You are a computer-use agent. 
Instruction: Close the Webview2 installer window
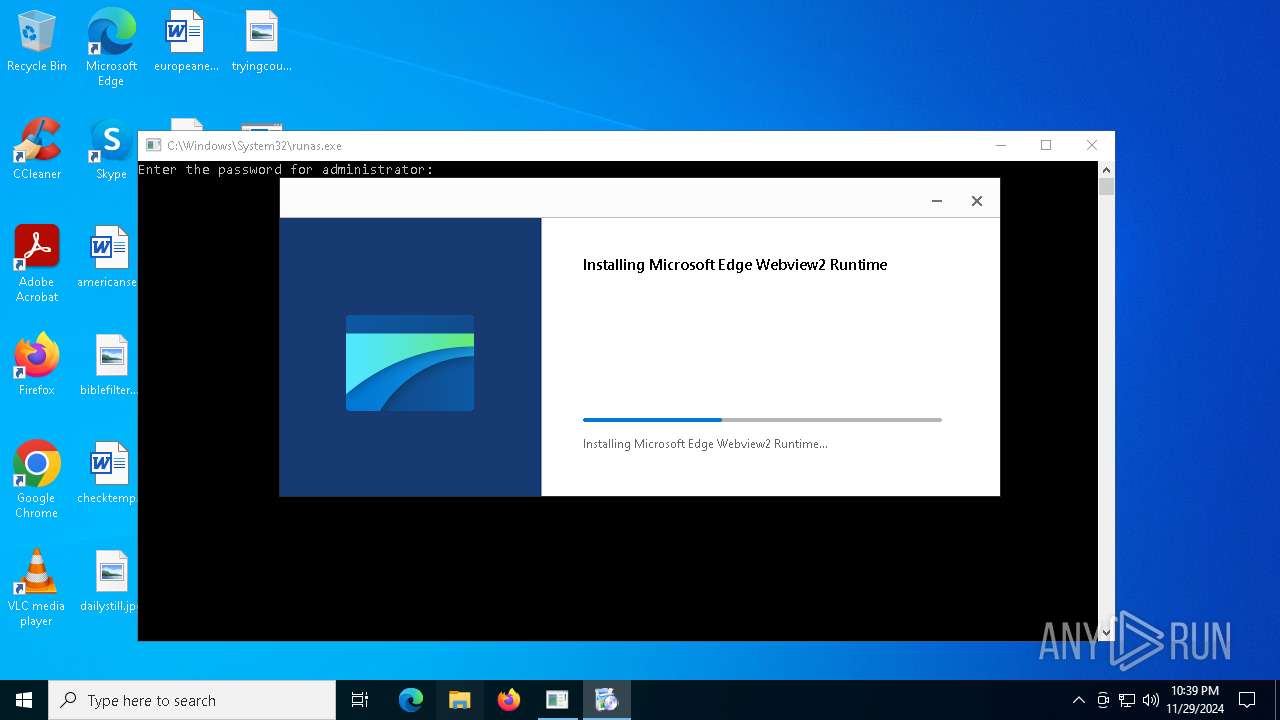[977, 201]
